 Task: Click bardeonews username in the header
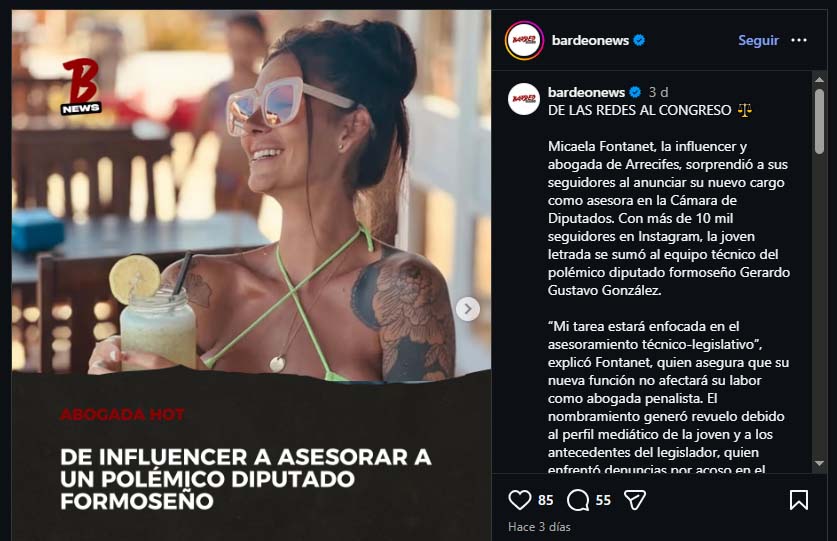point(590,40)
